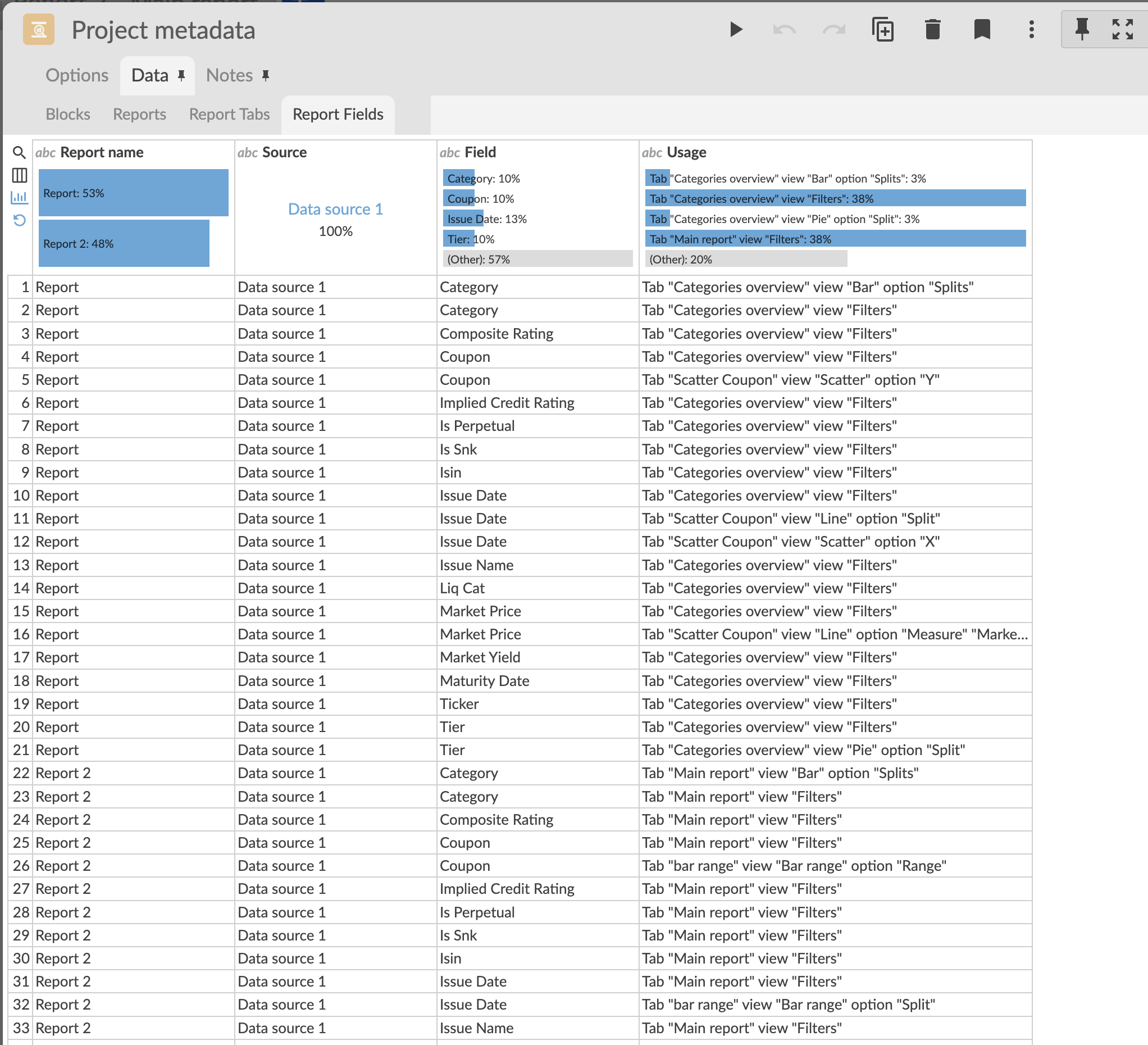Screen dimensions: 1148x1045
Task: Click the reset table refresh icon
Action: [x=19, y=220]
